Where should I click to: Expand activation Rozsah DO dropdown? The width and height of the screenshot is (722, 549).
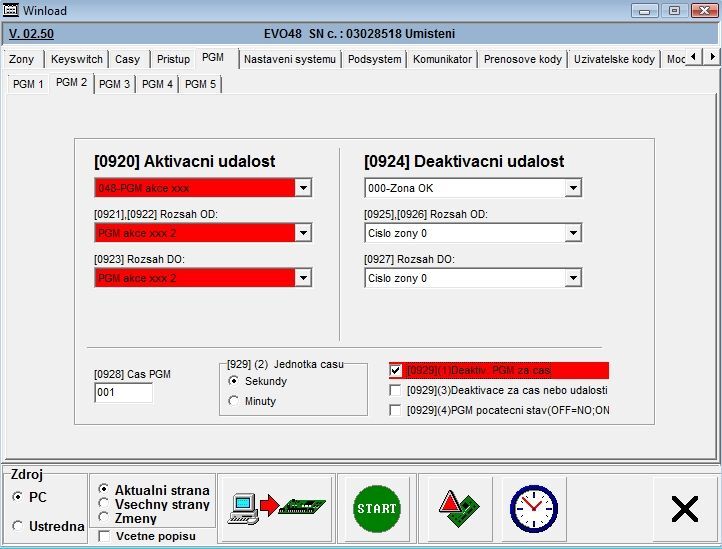click(303, 278)
